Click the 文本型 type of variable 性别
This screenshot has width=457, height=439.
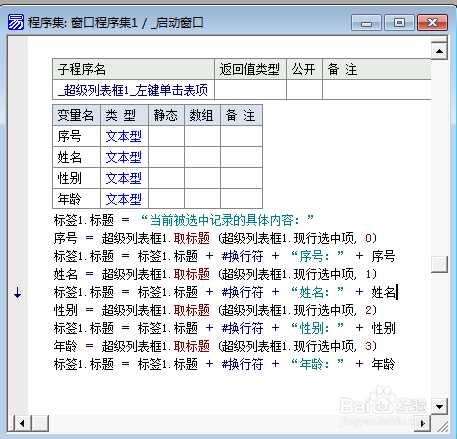(x=124, y=178)
